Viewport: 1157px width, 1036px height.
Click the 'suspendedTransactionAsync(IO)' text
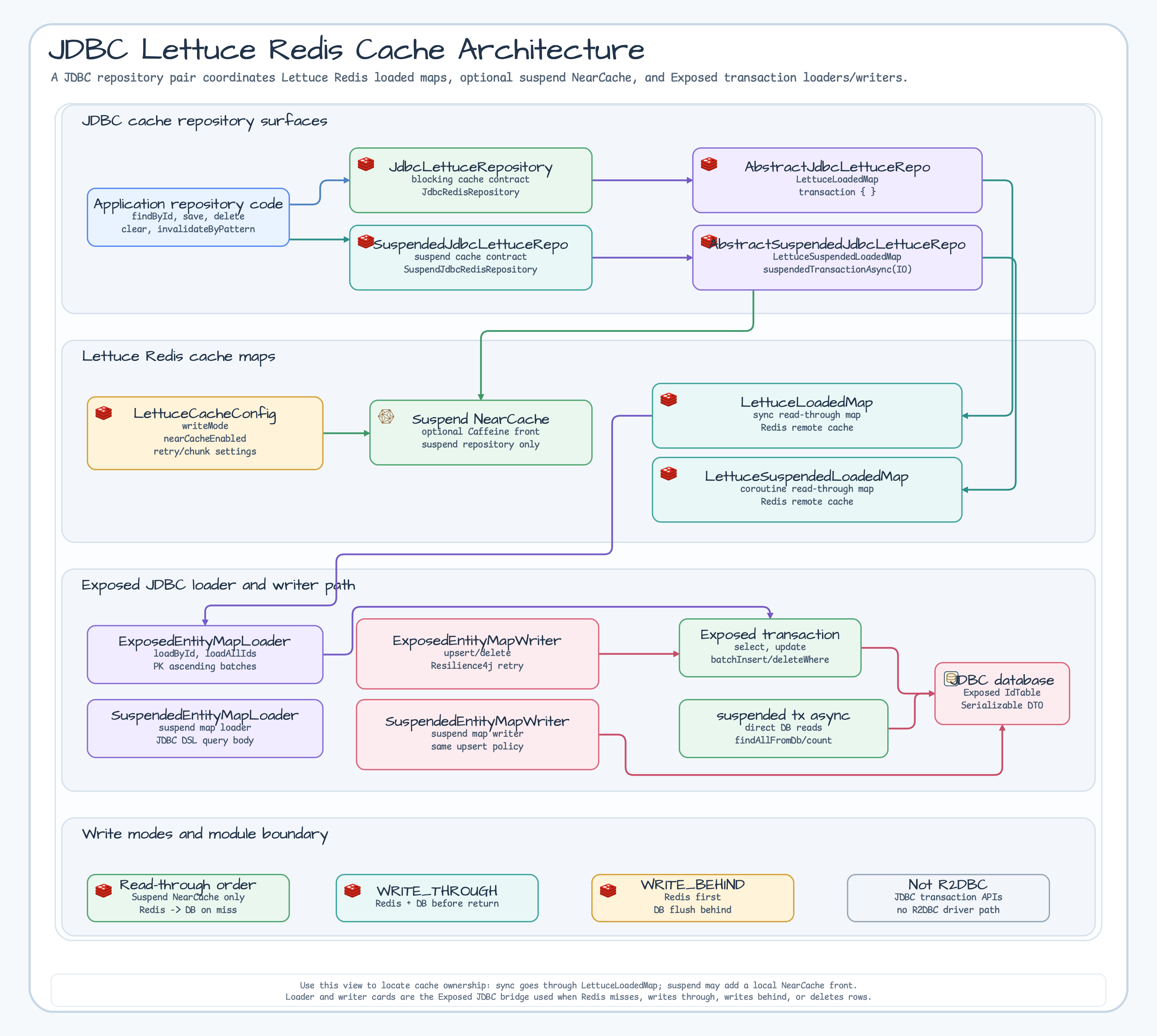(x=837, y=269)
